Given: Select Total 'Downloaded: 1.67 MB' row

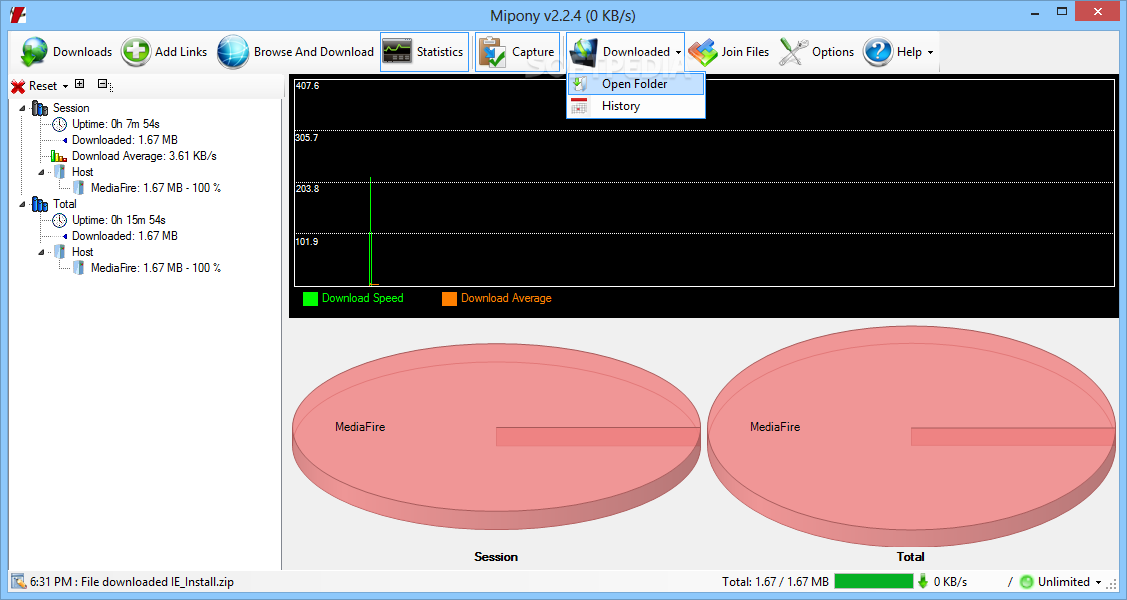Looking at the screenshot, I should pyautogui.click(x=124, y=236).
